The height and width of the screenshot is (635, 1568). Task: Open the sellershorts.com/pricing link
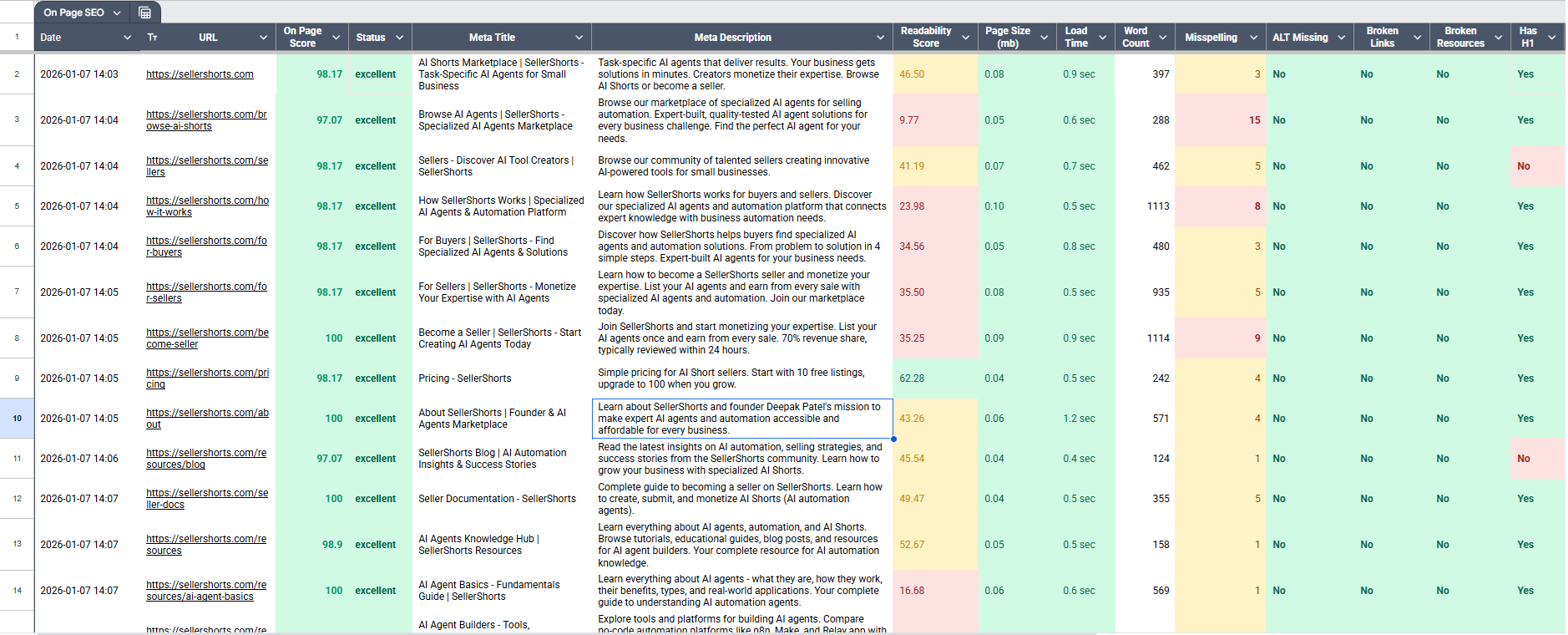pyautogui.click(x=207, y=378)
